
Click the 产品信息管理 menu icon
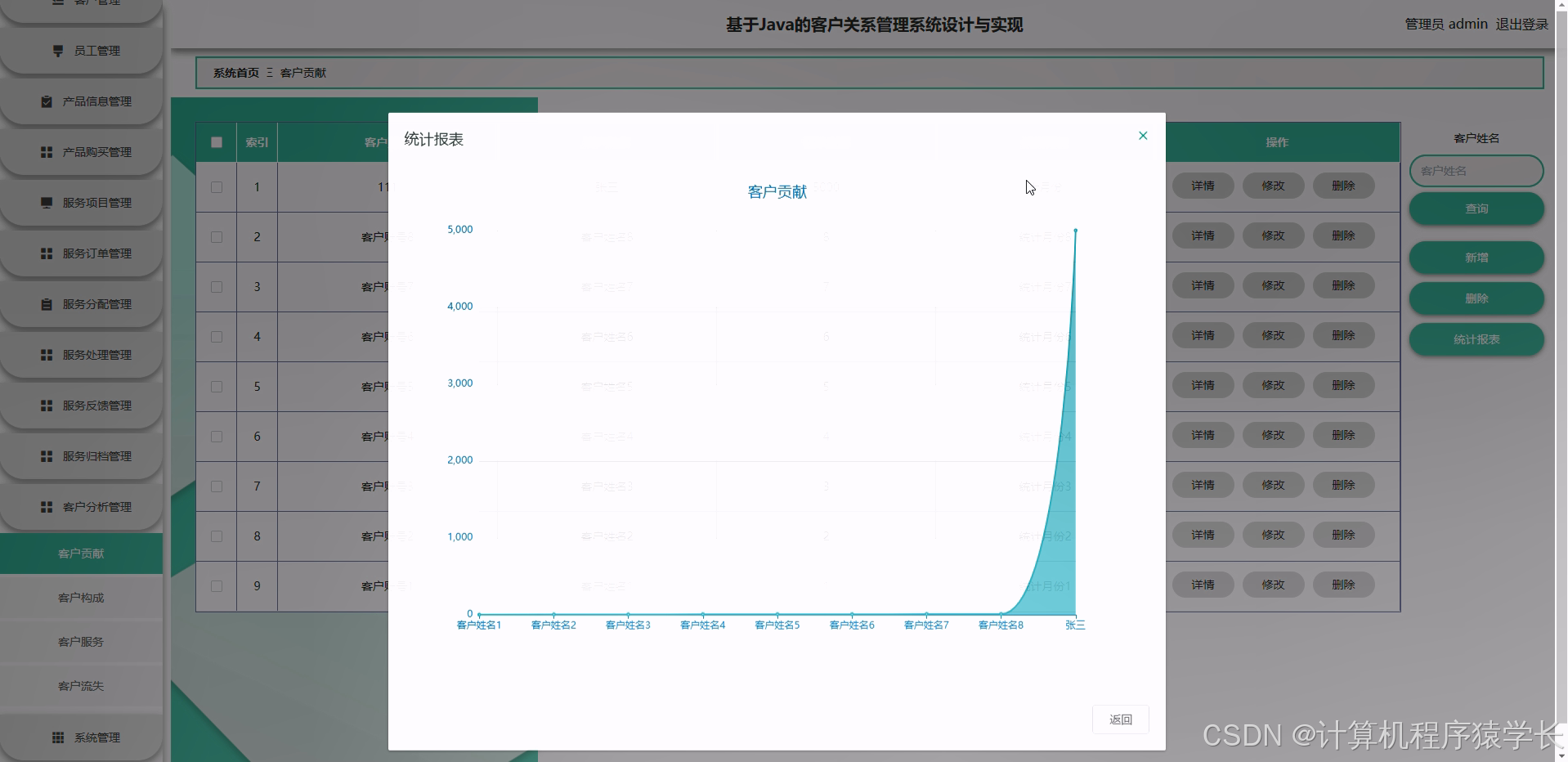tap(47, 101)
